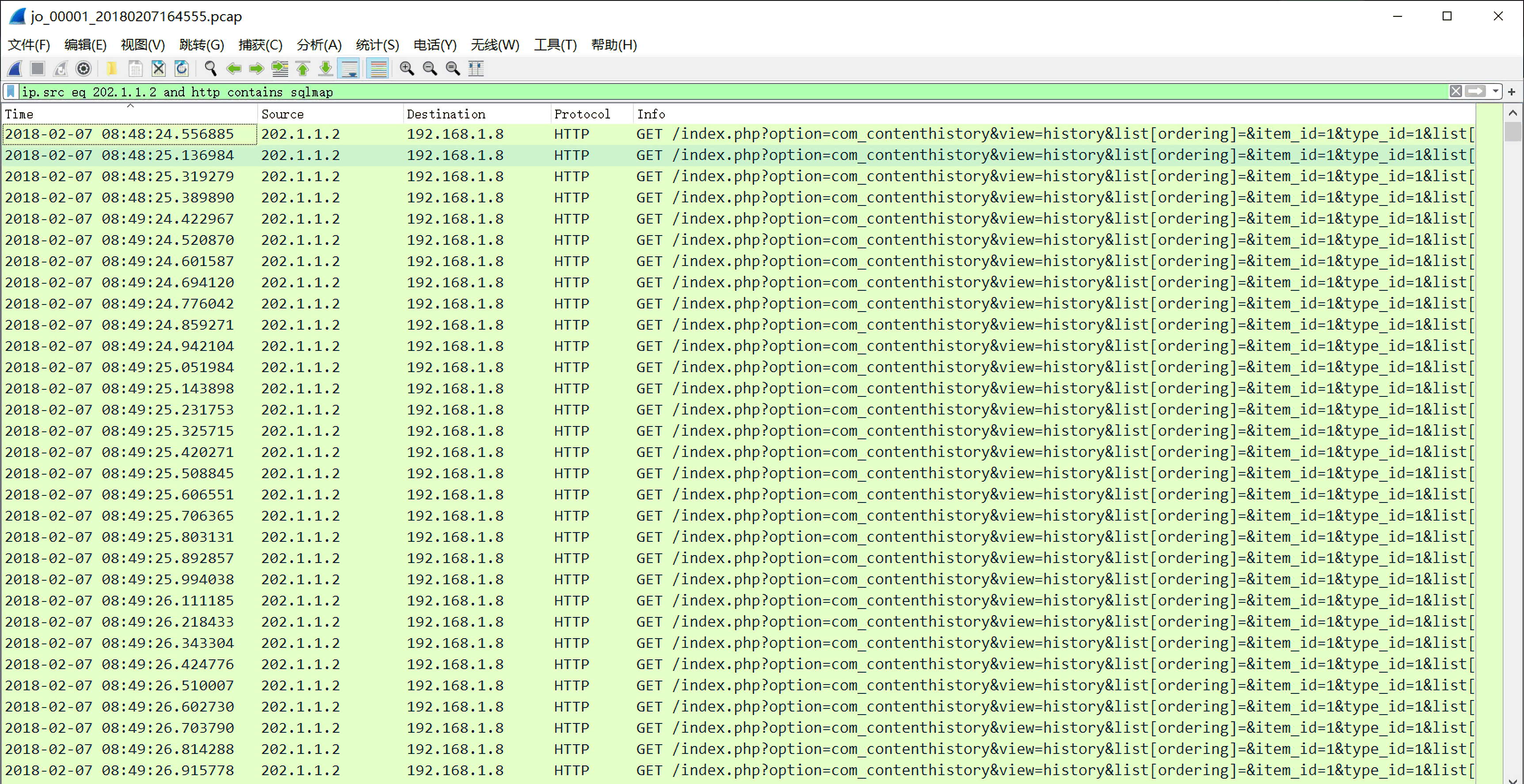Apply the display filter arrow button
The height and width of the screenshot is (784, 1524).
[1475, 91]
